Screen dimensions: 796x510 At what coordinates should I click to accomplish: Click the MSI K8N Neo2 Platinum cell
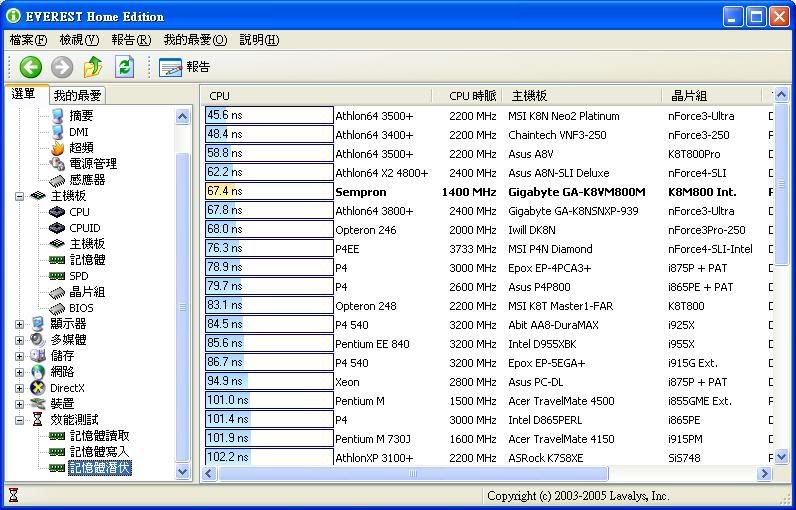(x=563, y=116)
